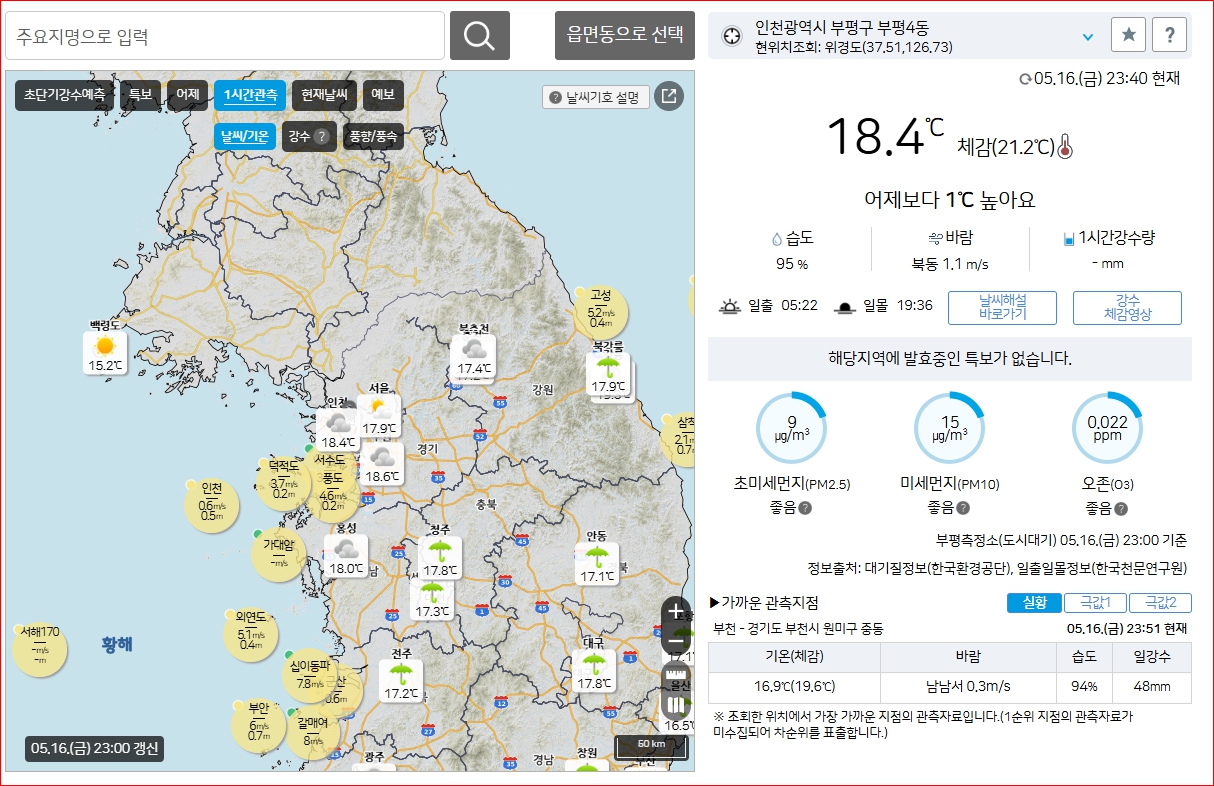The height and width of the screenshot is (786, 1214).
Task: Open the 미세먼지 좋음 help icon
Action: (962, 508)
